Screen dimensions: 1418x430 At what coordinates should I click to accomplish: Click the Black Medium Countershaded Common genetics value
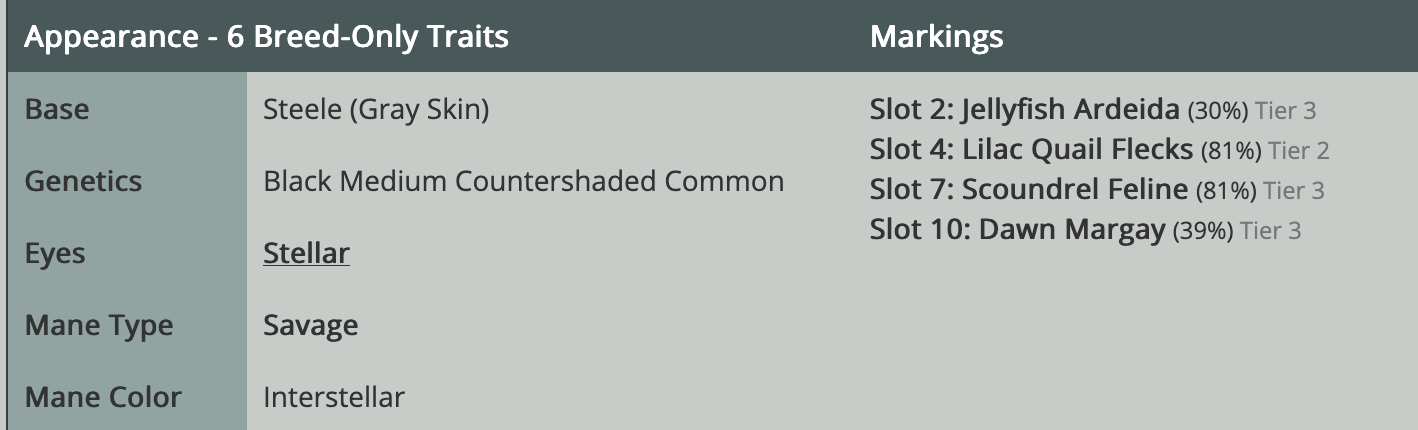[523, 181]
